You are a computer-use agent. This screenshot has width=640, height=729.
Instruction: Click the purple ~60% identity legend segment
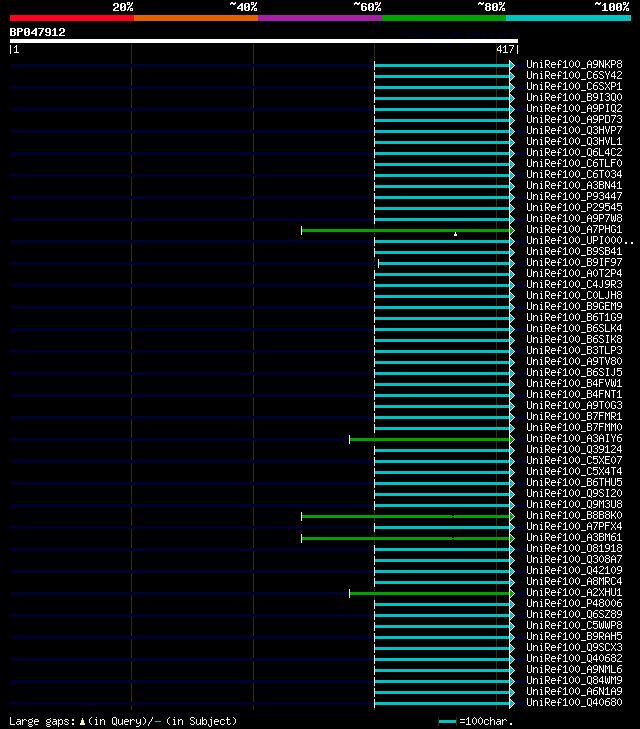[320, 18]
